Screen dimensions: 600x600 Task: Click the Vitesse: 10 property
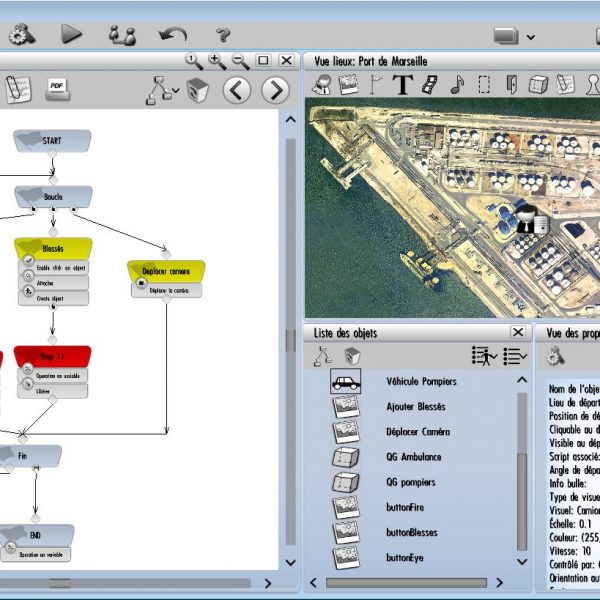click(570, 551)
